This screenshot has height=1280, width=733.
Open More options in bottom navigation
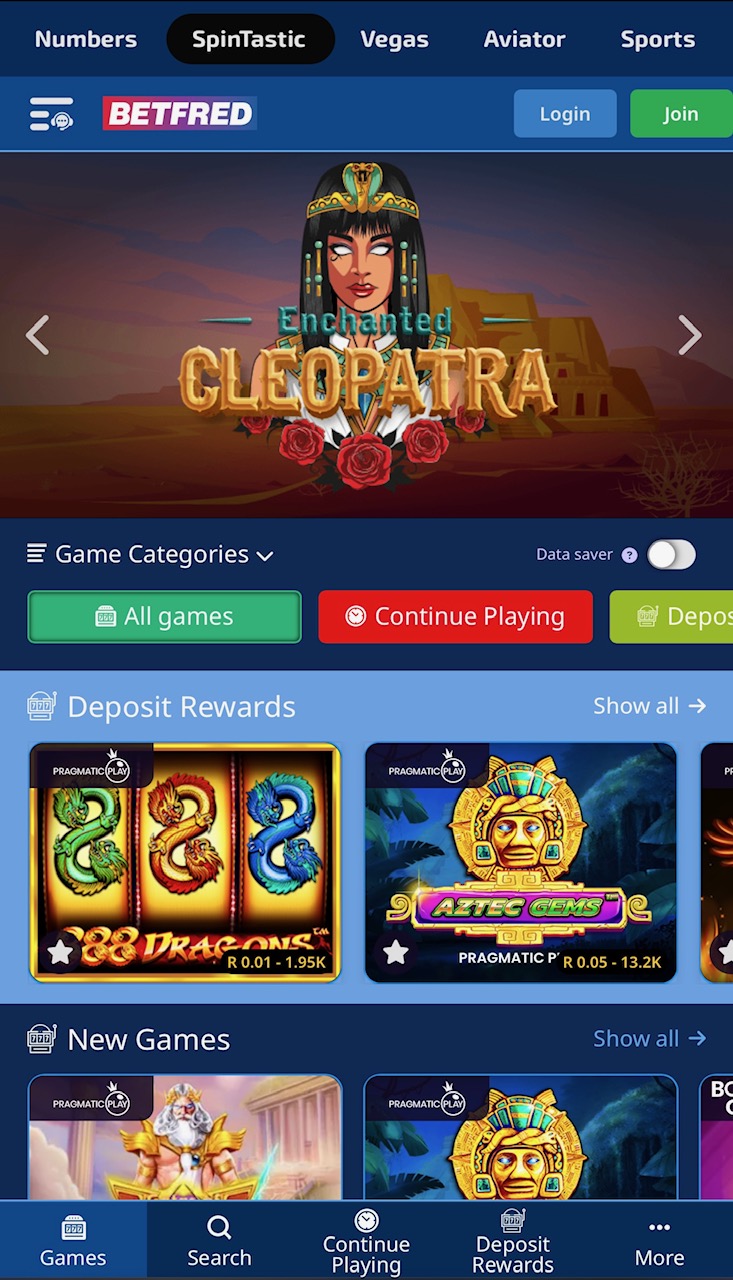(659, 1241)
